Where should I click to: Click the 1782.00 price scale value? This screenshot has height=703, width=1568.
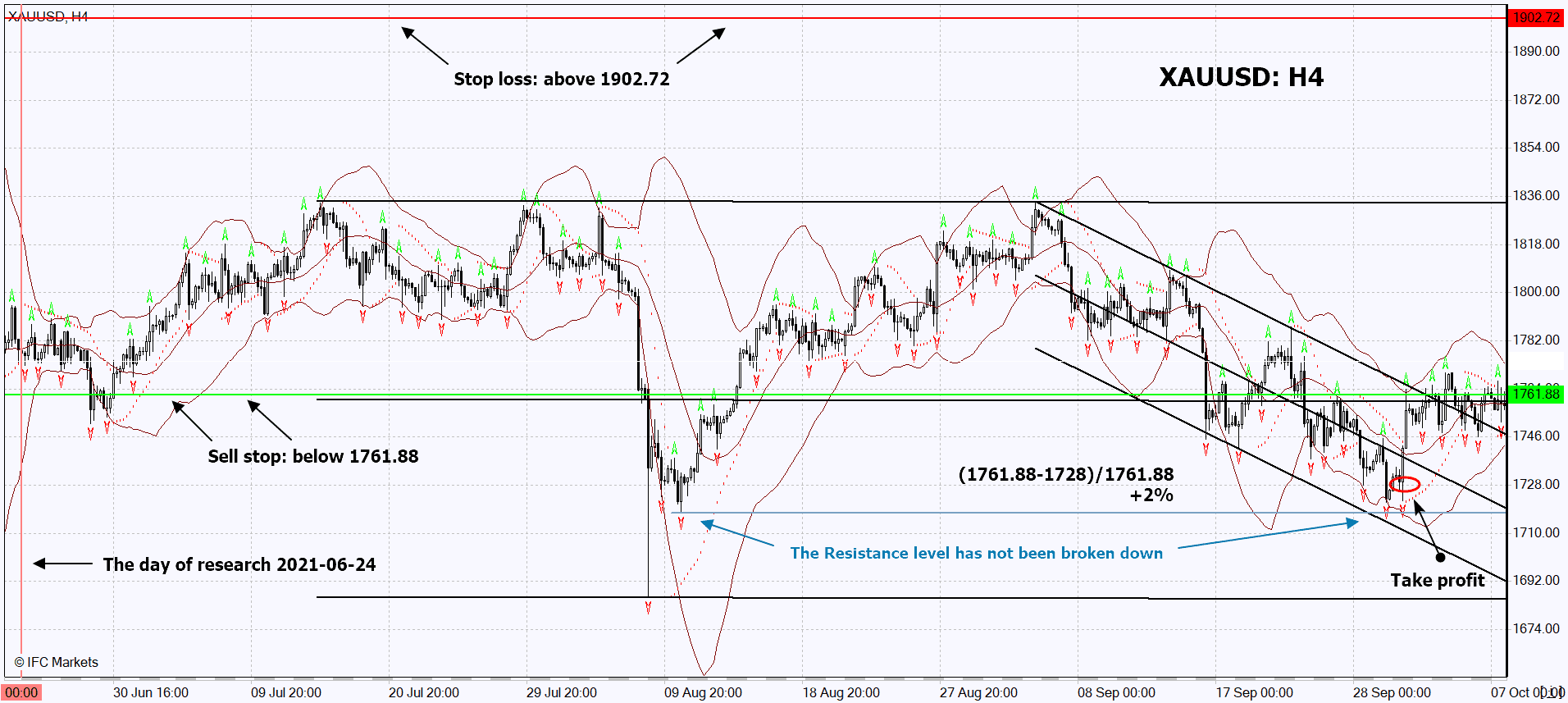click(x=1536, y=340)
